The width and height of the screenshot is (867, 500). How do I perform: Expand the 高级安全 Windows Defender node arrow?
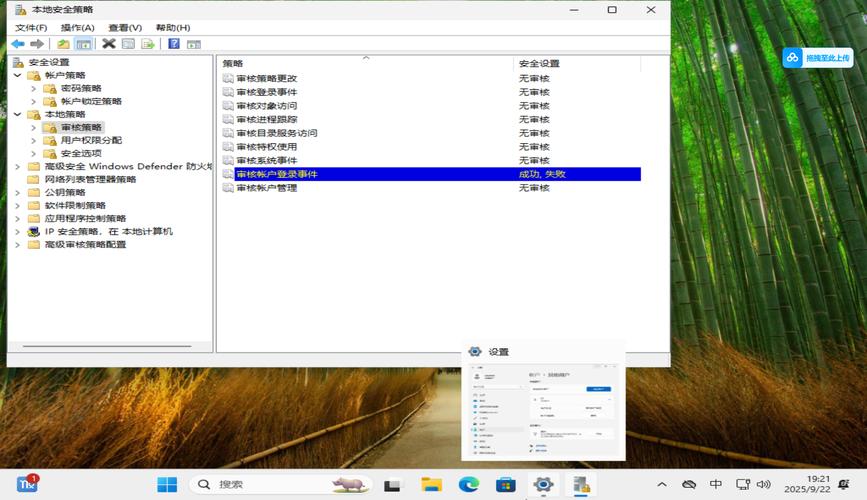tap(17, 166)
